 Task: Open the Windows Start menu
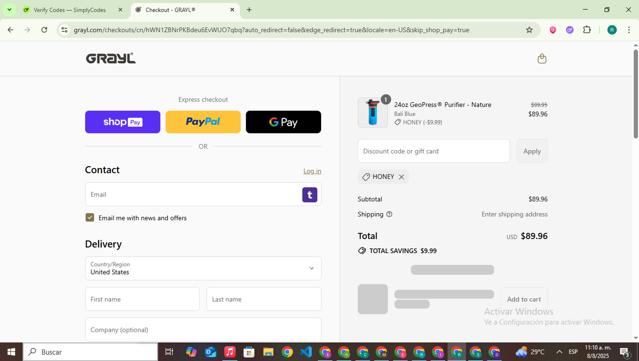pyautogui.click(x=11, y=352)
